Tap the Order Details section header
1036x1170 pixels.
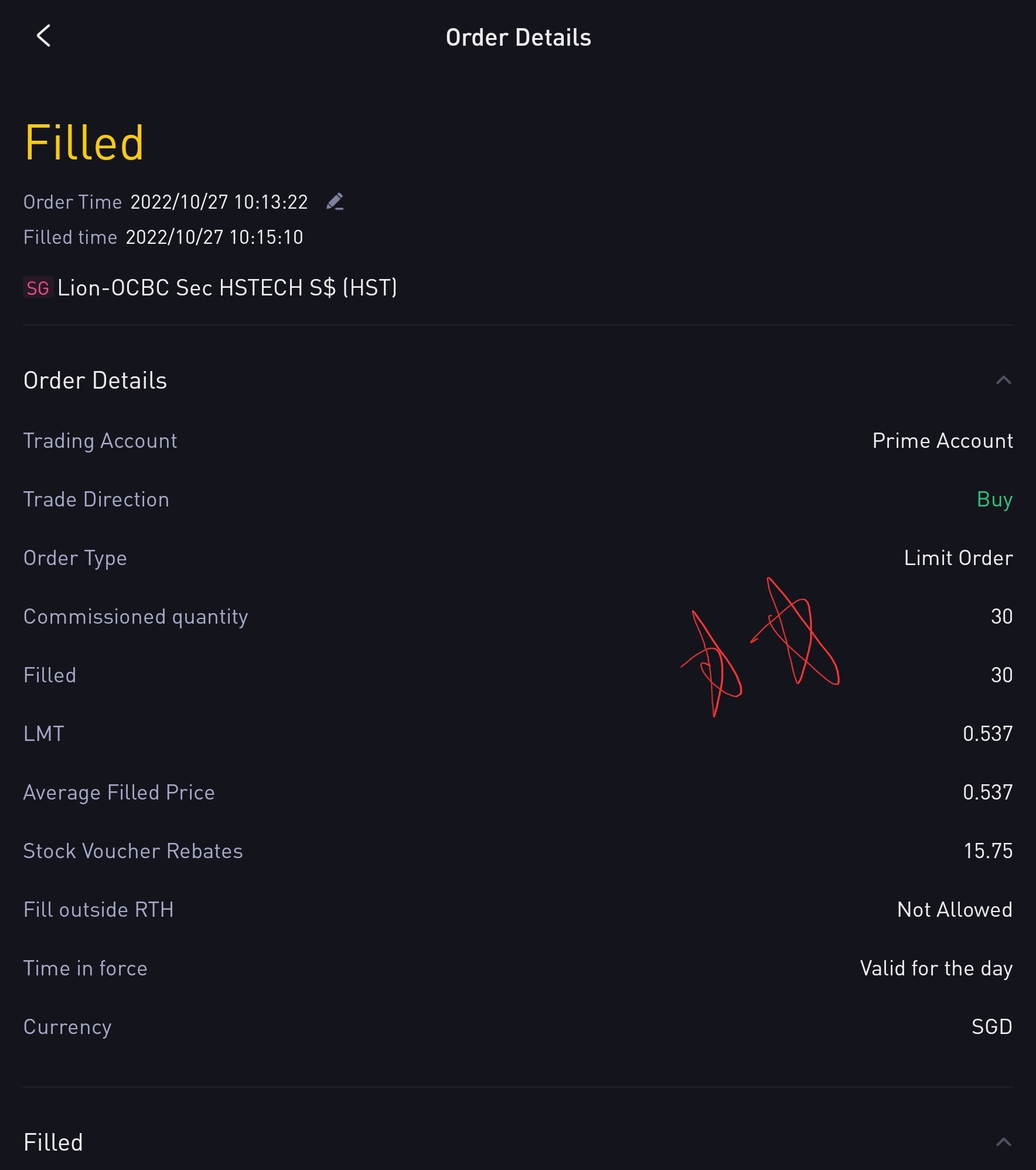(x=96, y=380)
